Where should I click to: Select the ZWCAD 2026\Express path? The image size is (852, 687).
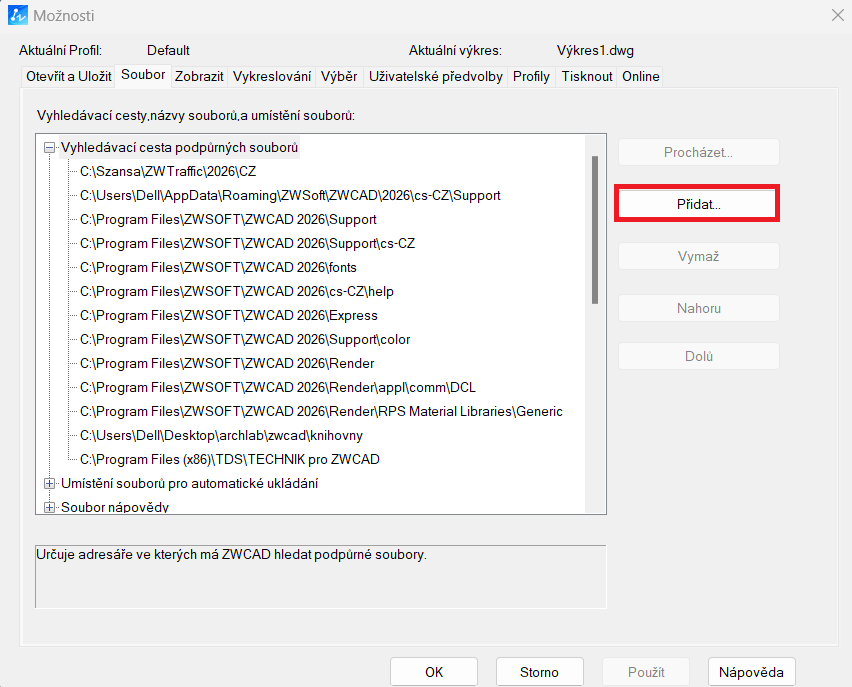point(229,315)
